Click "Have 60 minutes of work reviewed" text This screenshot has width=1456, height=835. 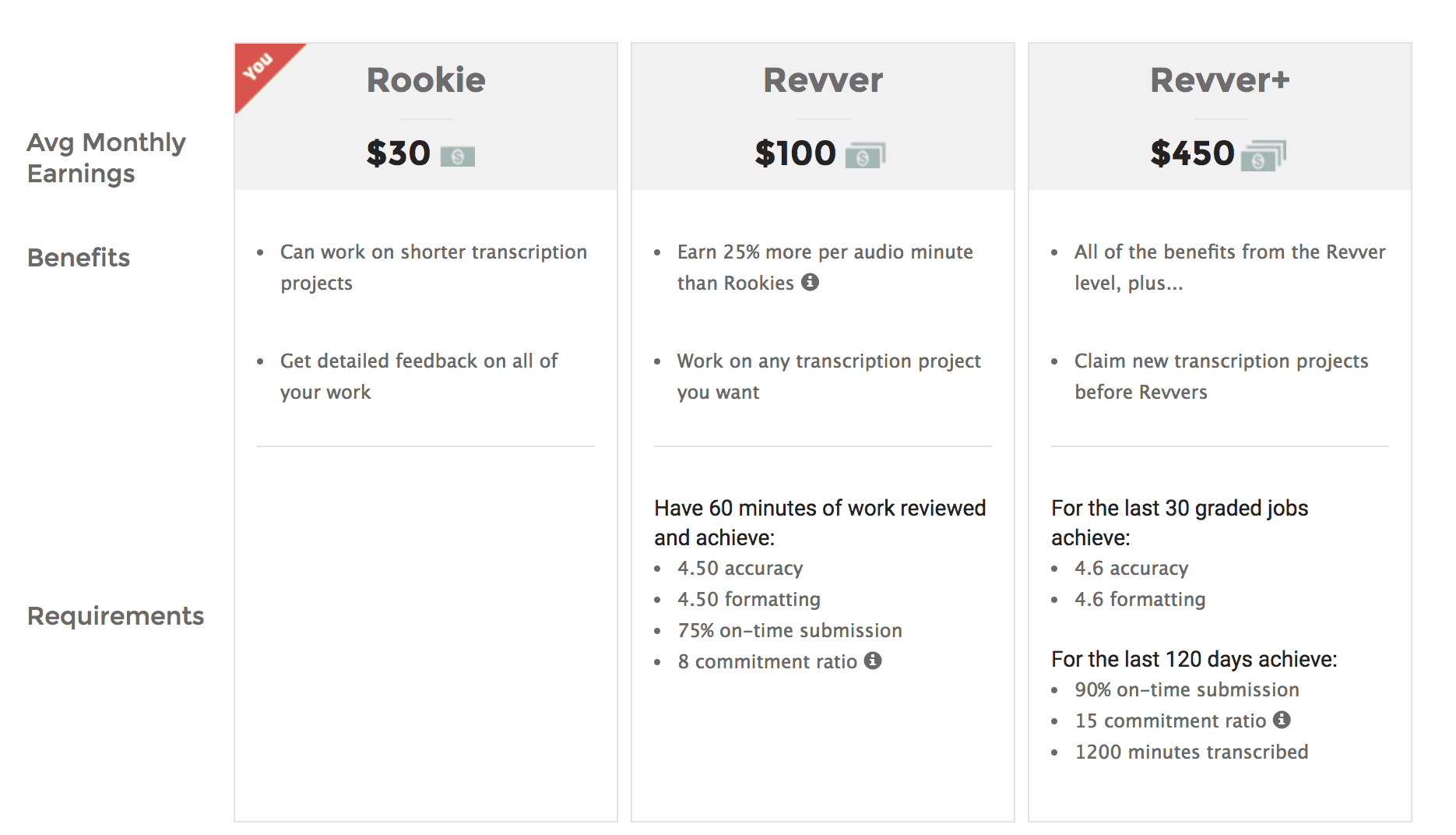[820, 508]
